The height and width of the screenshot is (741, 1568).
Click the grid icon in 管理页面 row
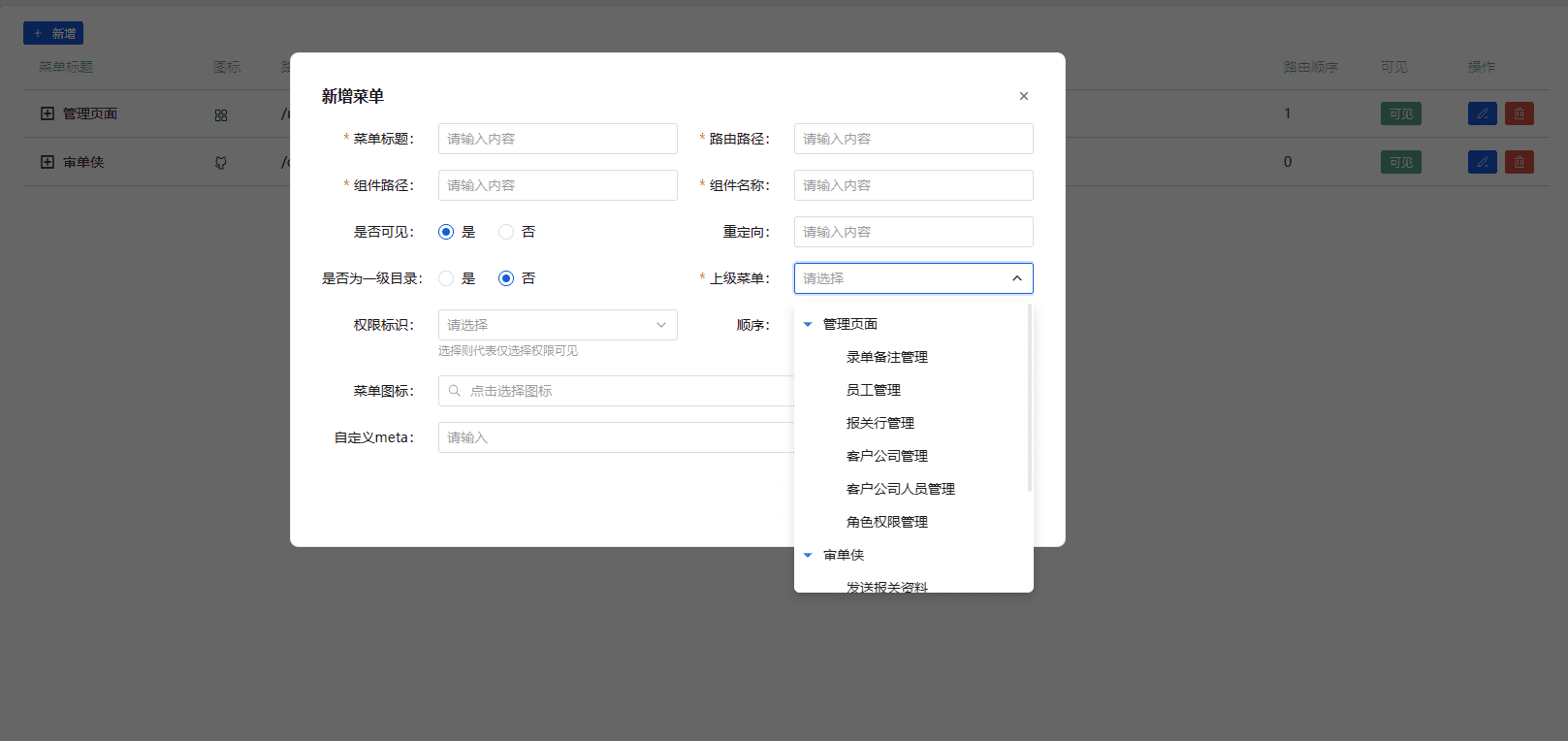(221, 114)
